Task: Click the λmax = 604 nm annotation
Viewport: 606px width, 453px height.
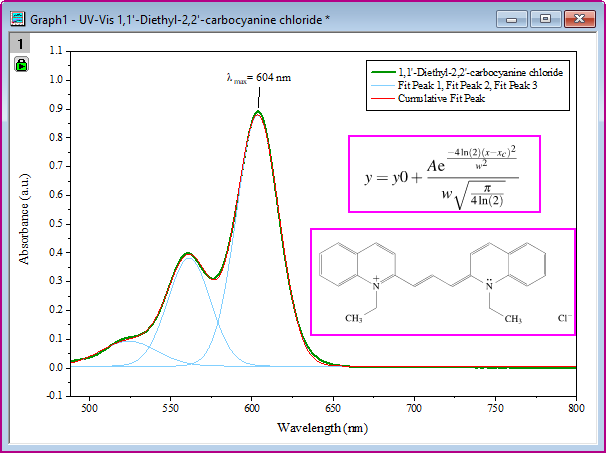Action: (259, 77)
